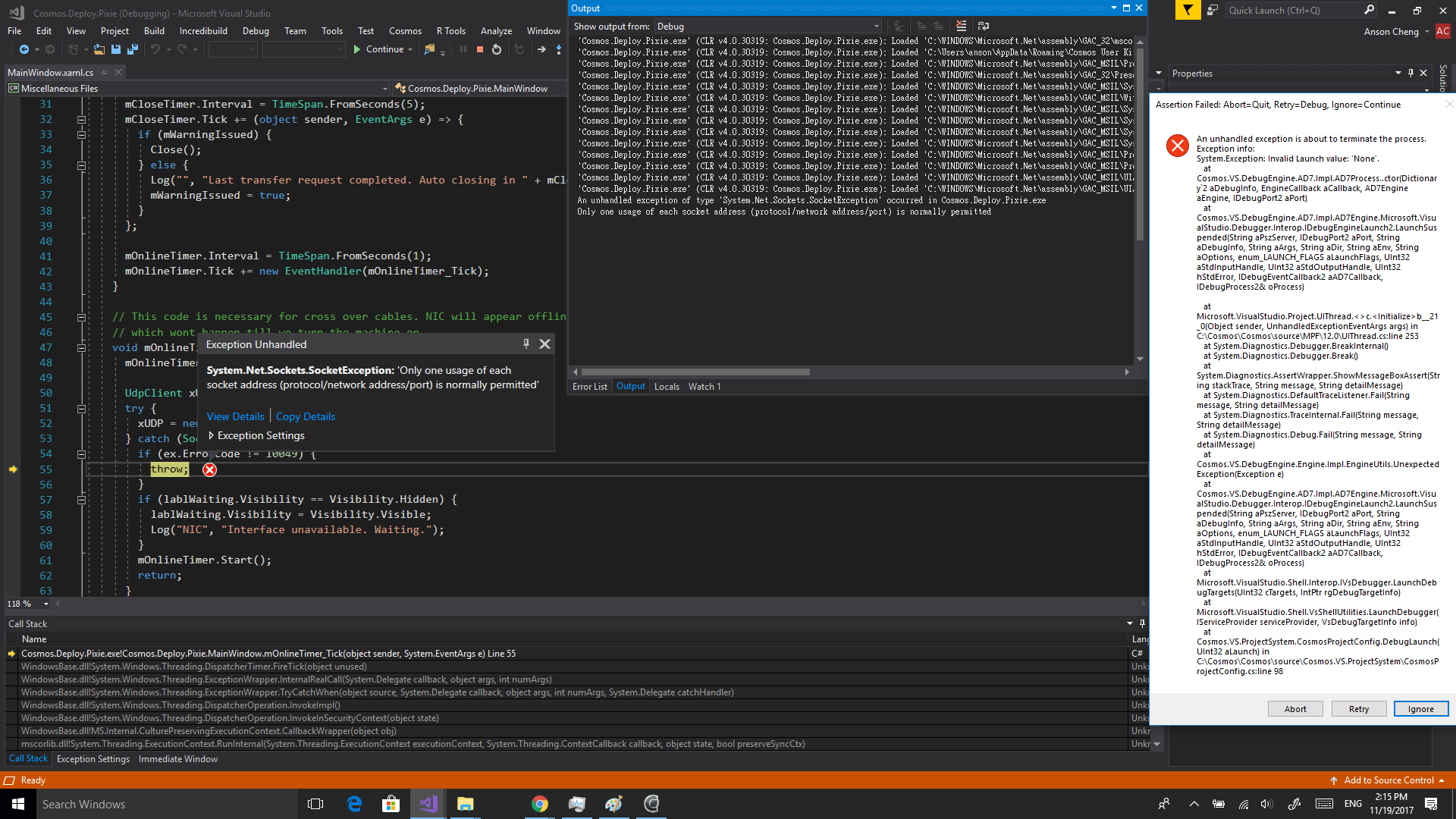Open the Miscellaneous Files project dropdown
The height and width of the screenshot is (819, 1456).
pyautogui.click(x=198, y=89)
